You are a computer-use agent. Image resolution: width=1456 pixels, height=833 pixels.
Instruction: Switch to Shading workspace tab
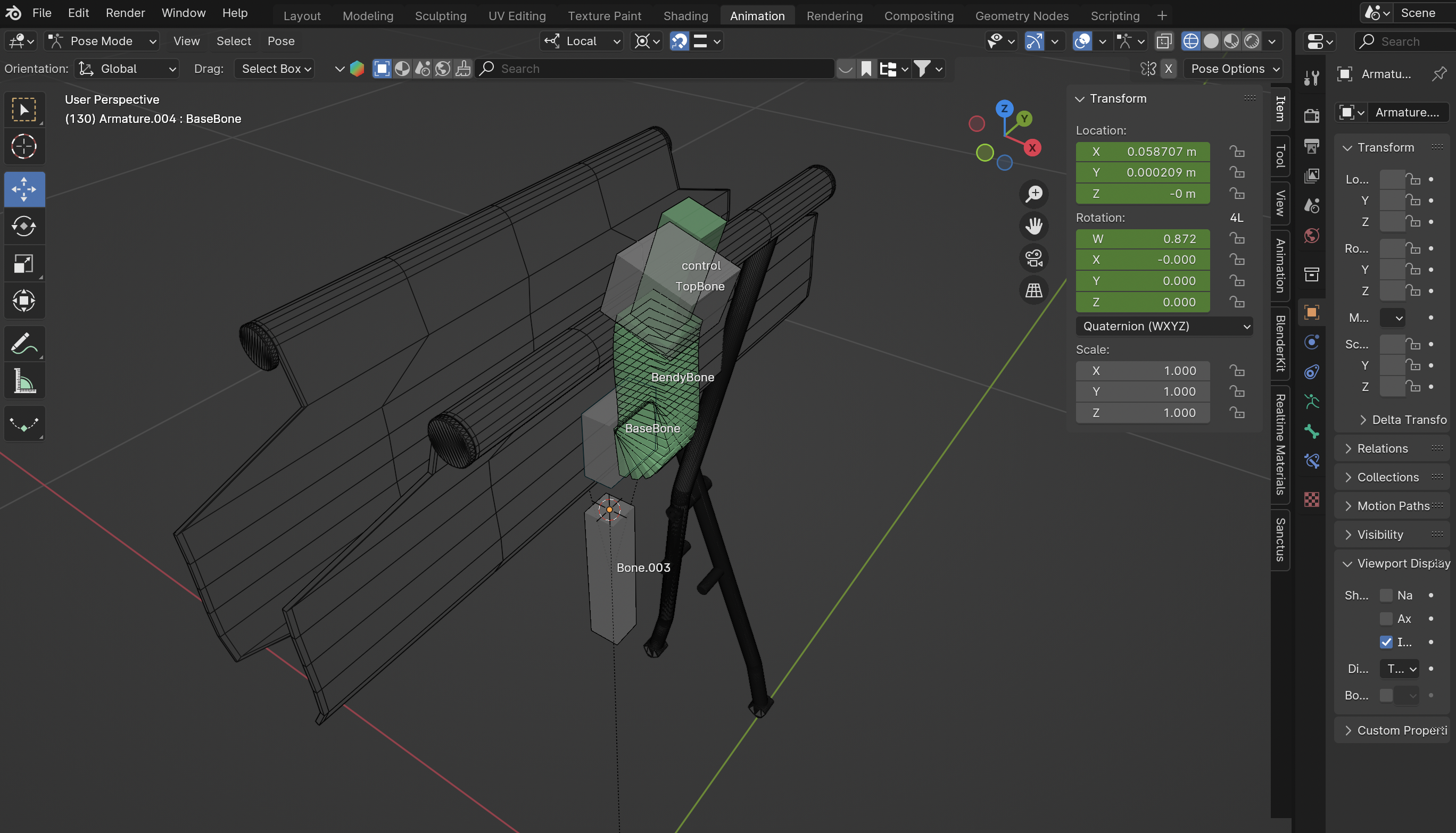coord(685,15)
